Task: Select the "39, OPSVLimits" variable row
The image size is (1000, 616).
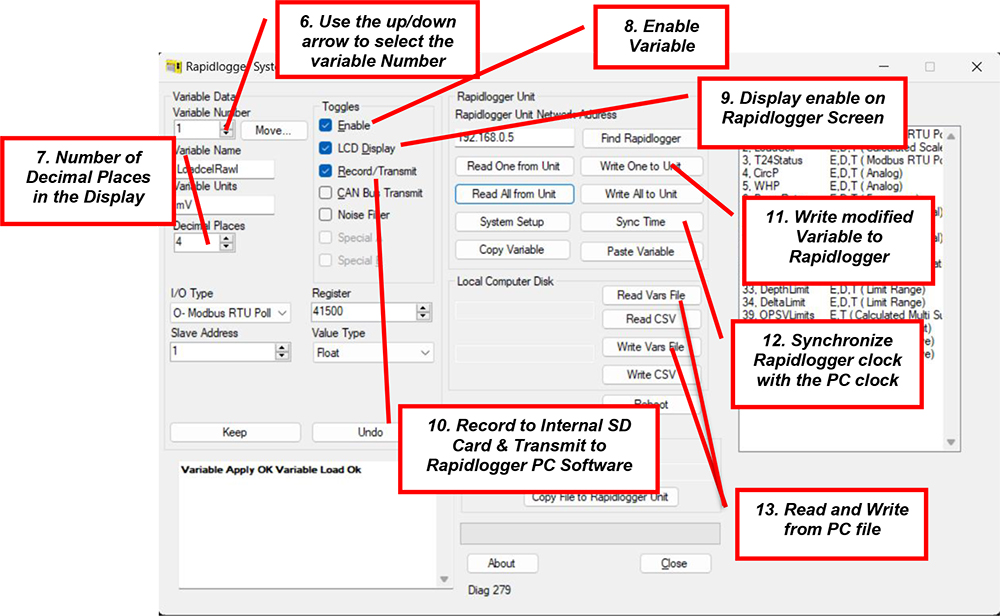Action: coord(841,314)
